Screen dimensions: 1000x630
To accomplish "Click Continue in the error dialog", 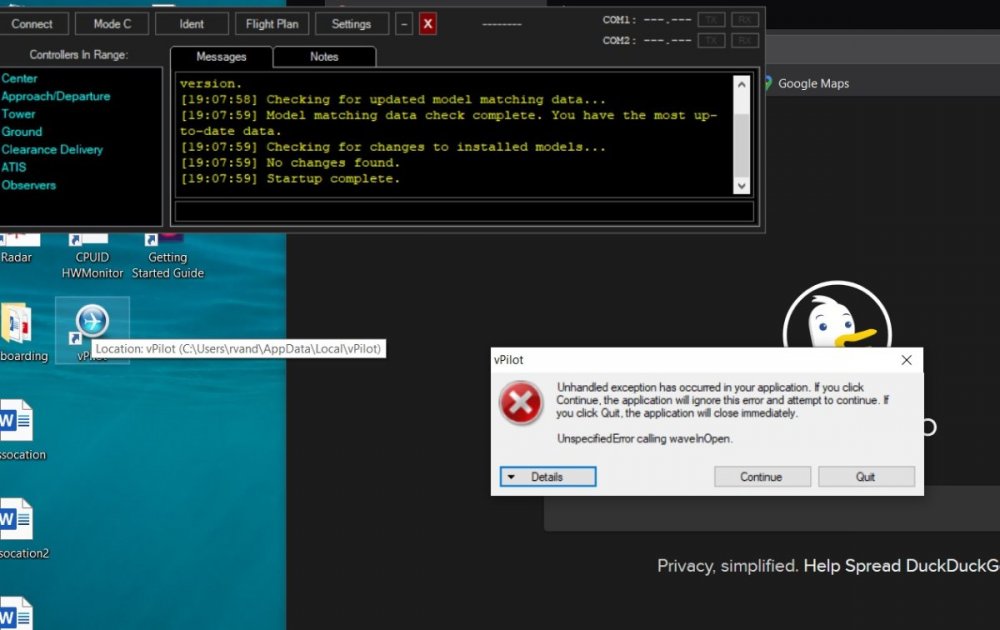I will pyautogui.click(x=762, y=477).
